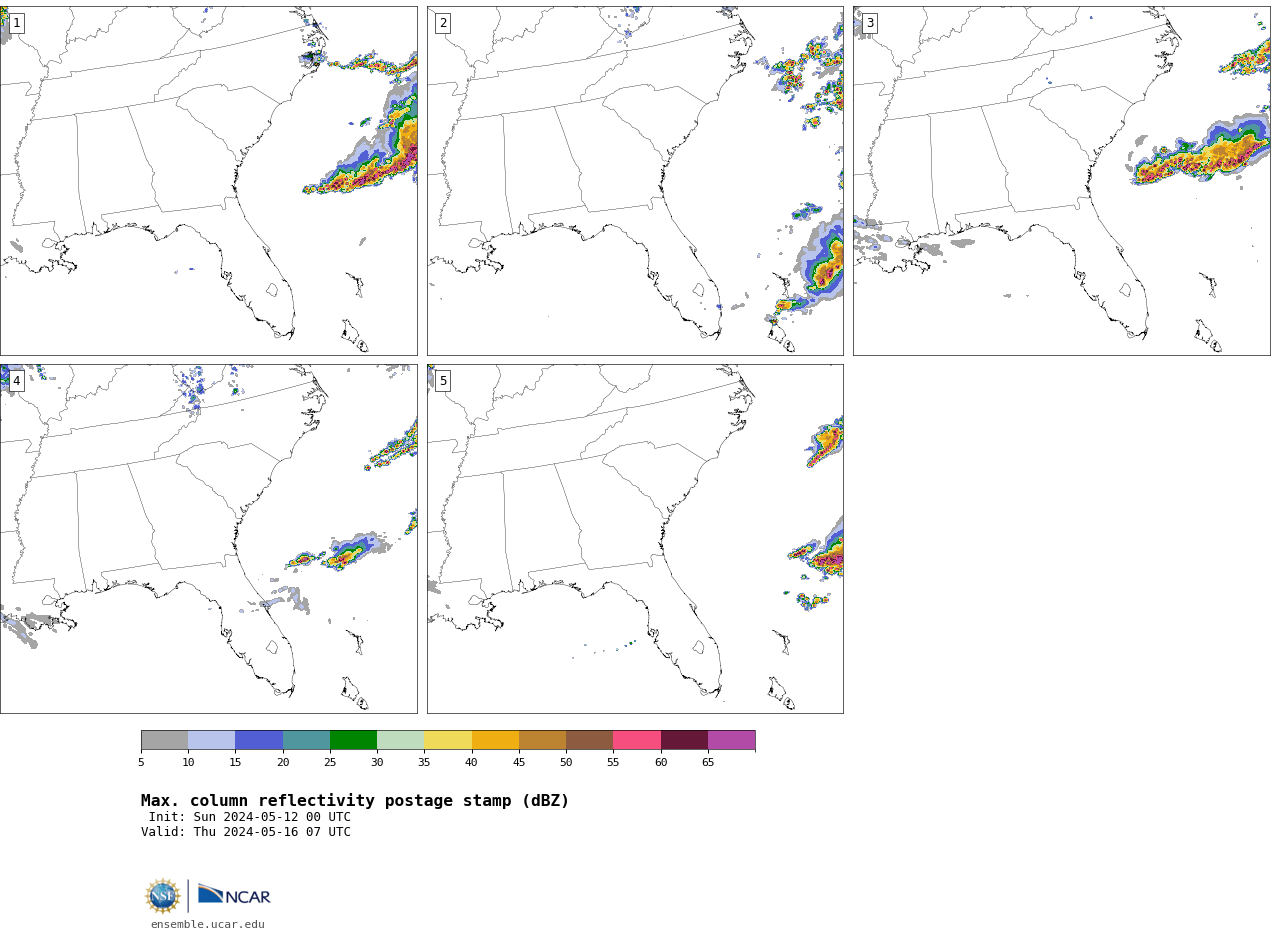Open ensemble member 2 reflectivity map
The width and height of the screenshot is (1280, 936).
point(635,181)
